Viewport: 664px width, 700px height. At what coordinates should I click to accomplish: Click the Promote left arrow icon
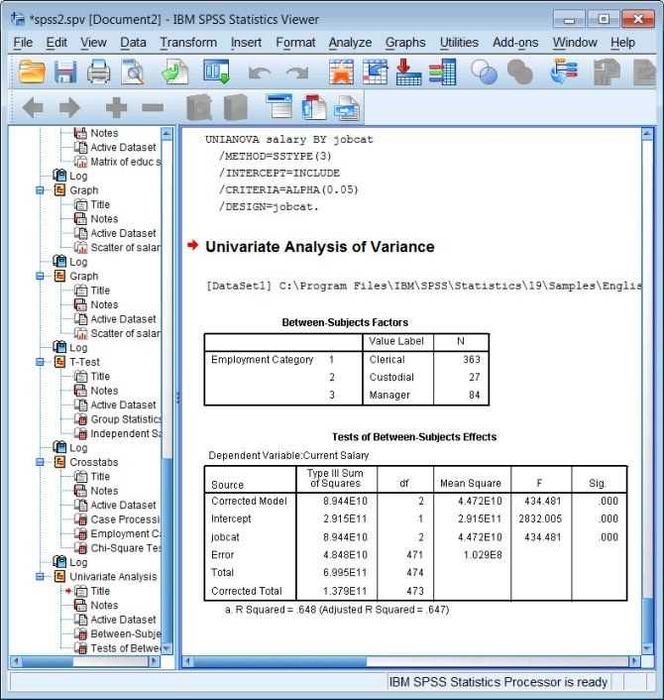coord(33,108)
